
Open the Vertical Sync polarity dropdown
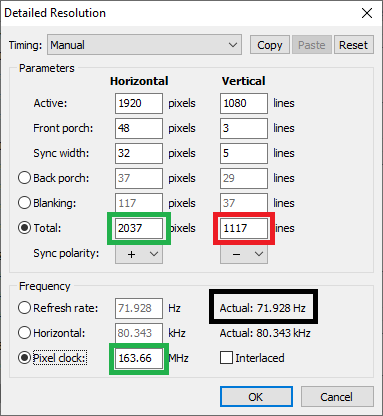coord(244,254)
